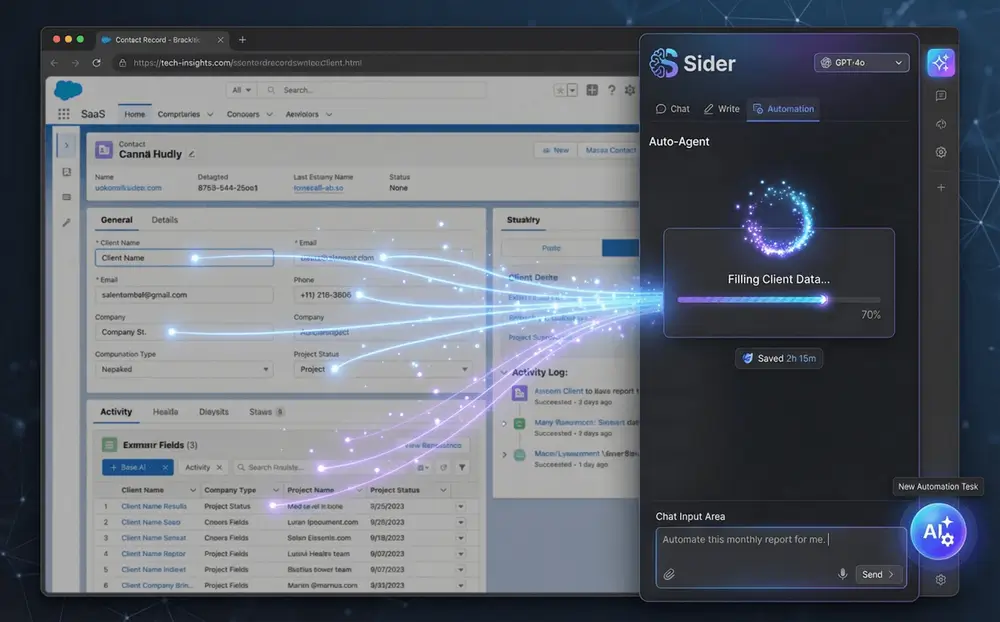Switch to the Sider Write tab
Viewport: 1000px width, 622px height.
(x=721, y=109)
